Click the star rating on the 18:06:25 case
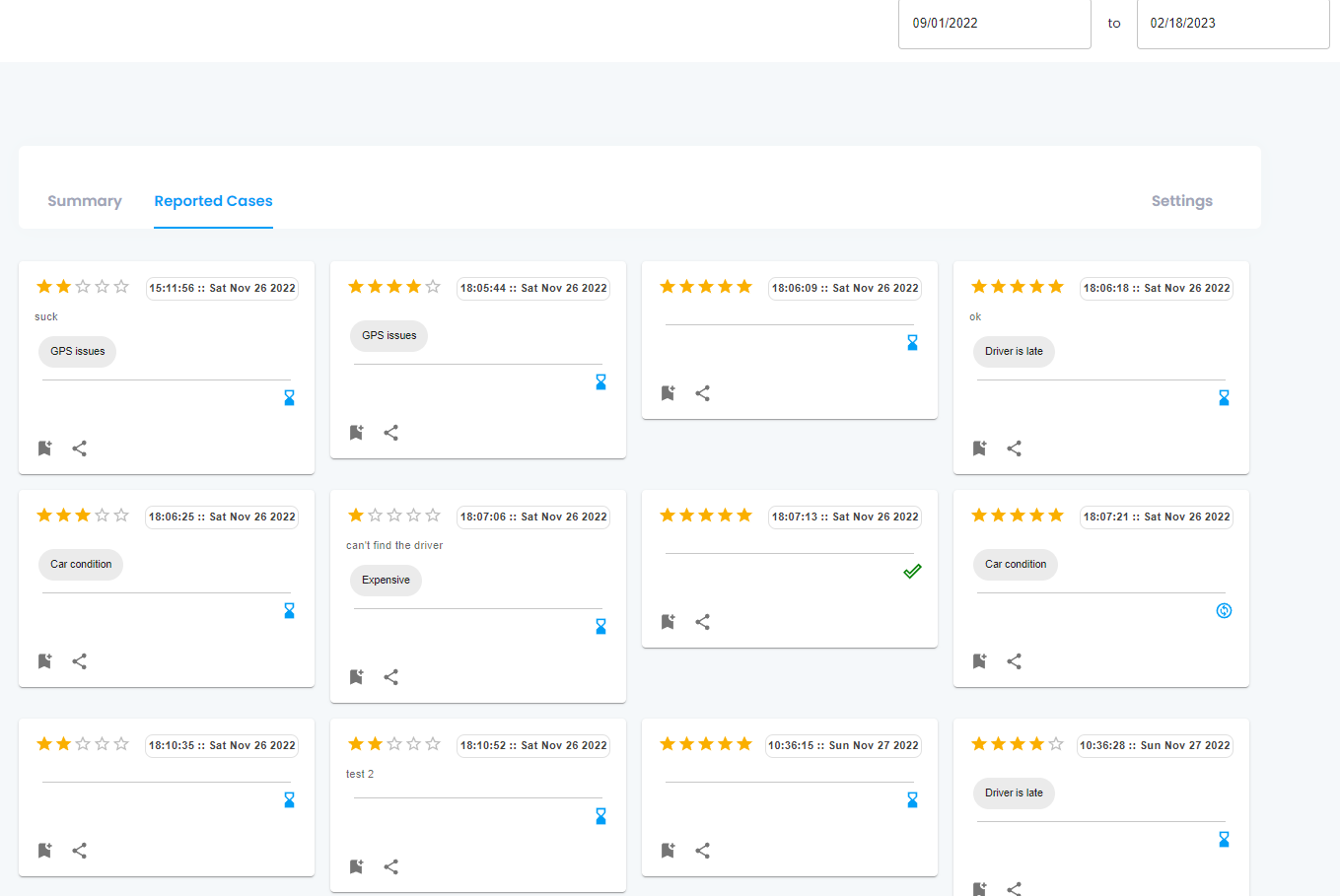 point(83,516)
